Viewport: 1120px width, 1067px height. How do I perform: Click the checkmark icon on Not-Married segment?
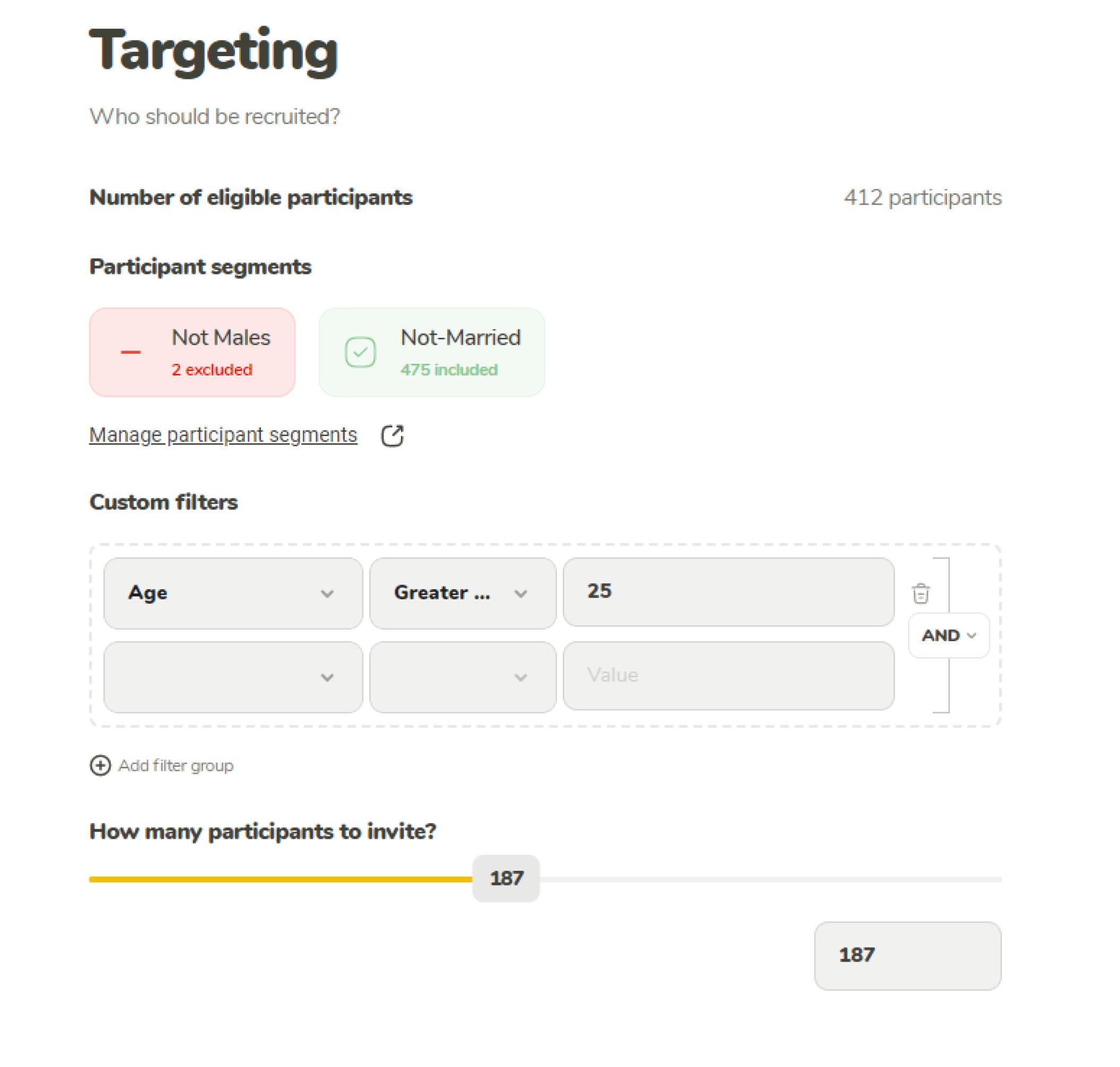(362, 352)
